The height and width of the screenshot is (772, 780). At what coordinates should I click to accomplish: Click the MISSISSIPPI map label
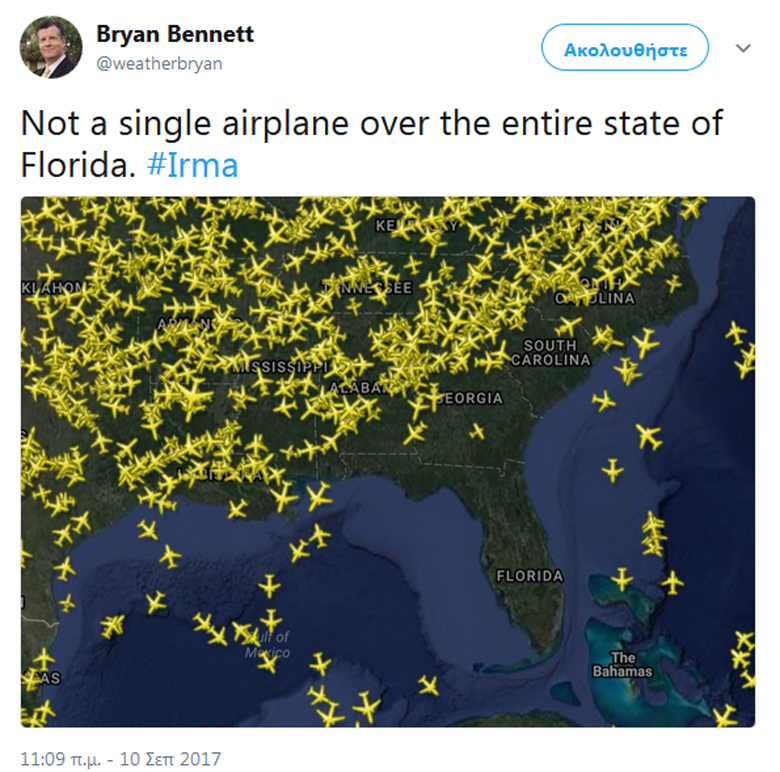pyautogui.click(x=280, y=367)
